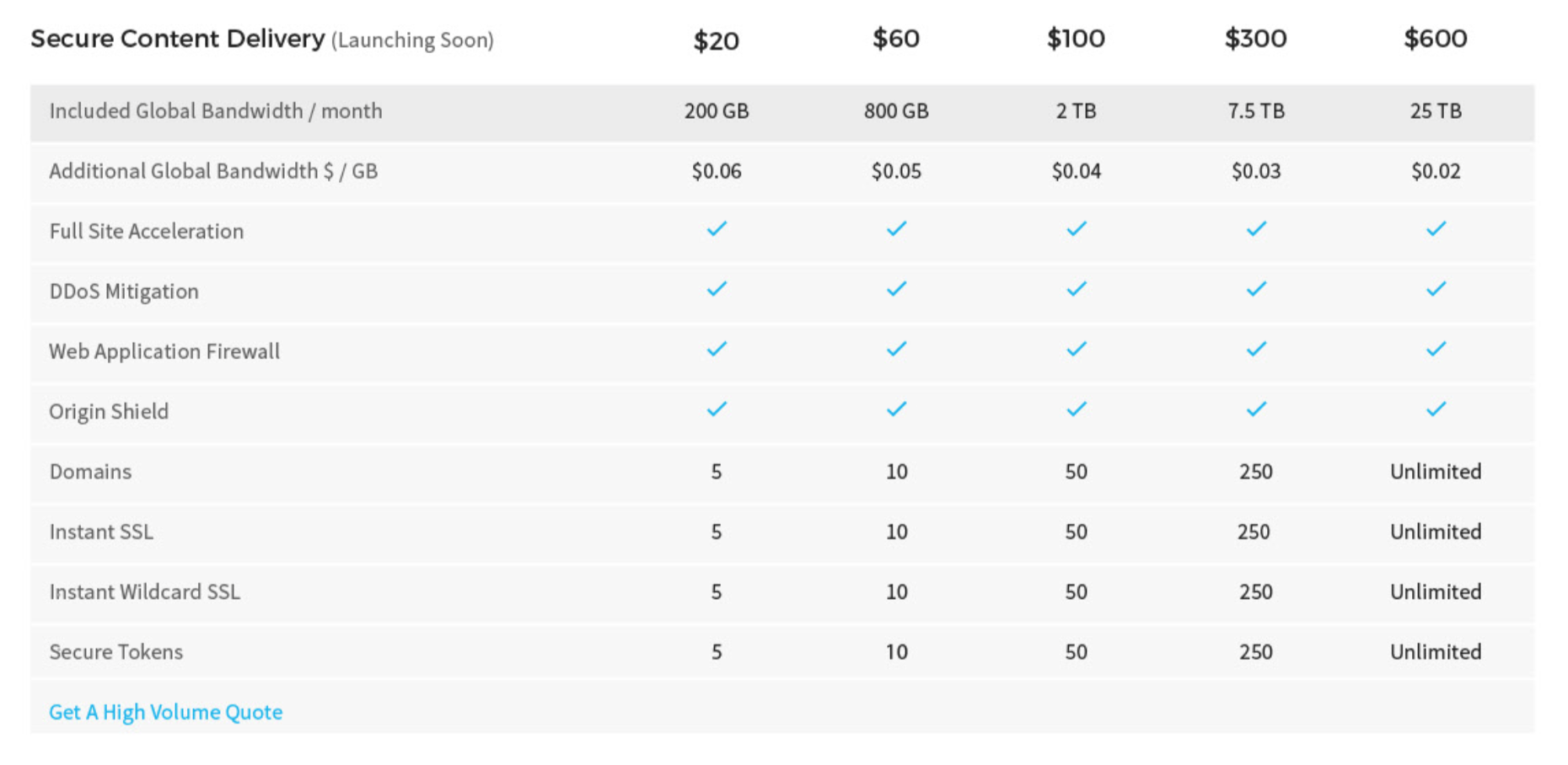Click the $0.06 additional bandwidth price

point(717,171)
